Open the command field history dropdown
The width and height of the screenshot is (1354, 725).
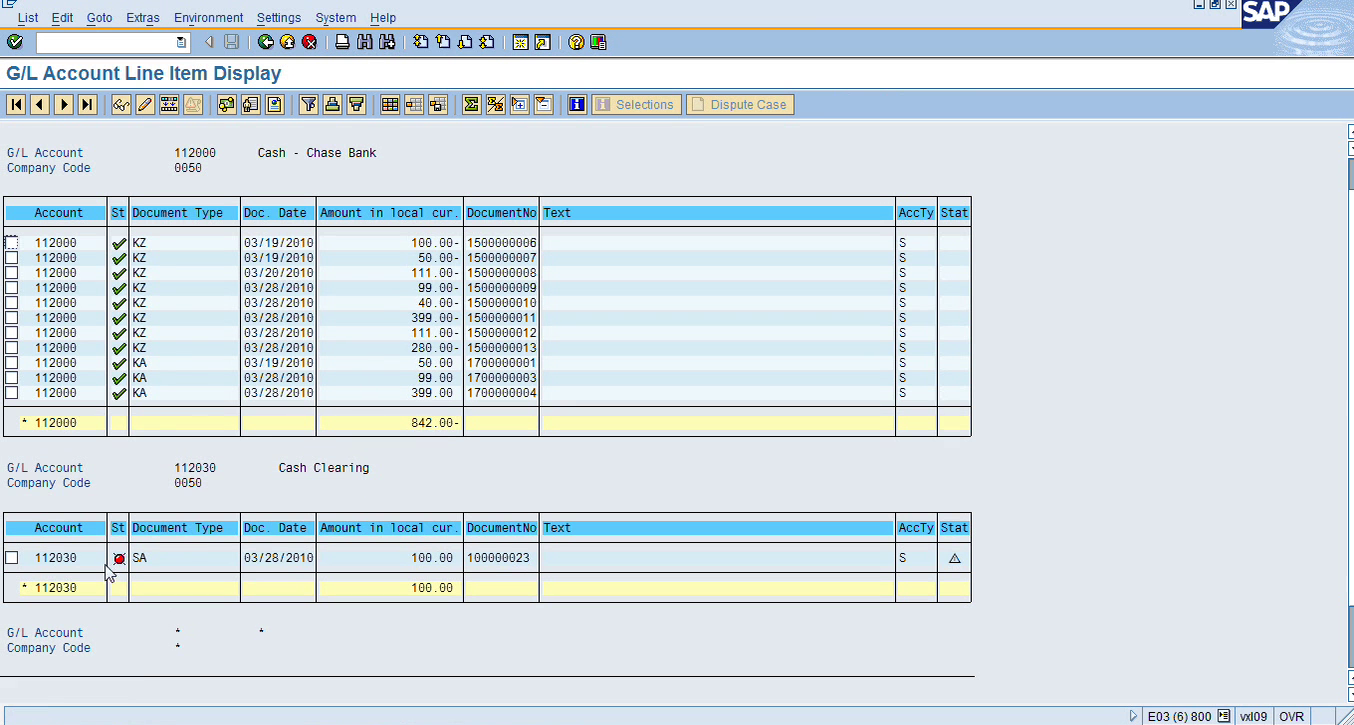pos(181,42)
